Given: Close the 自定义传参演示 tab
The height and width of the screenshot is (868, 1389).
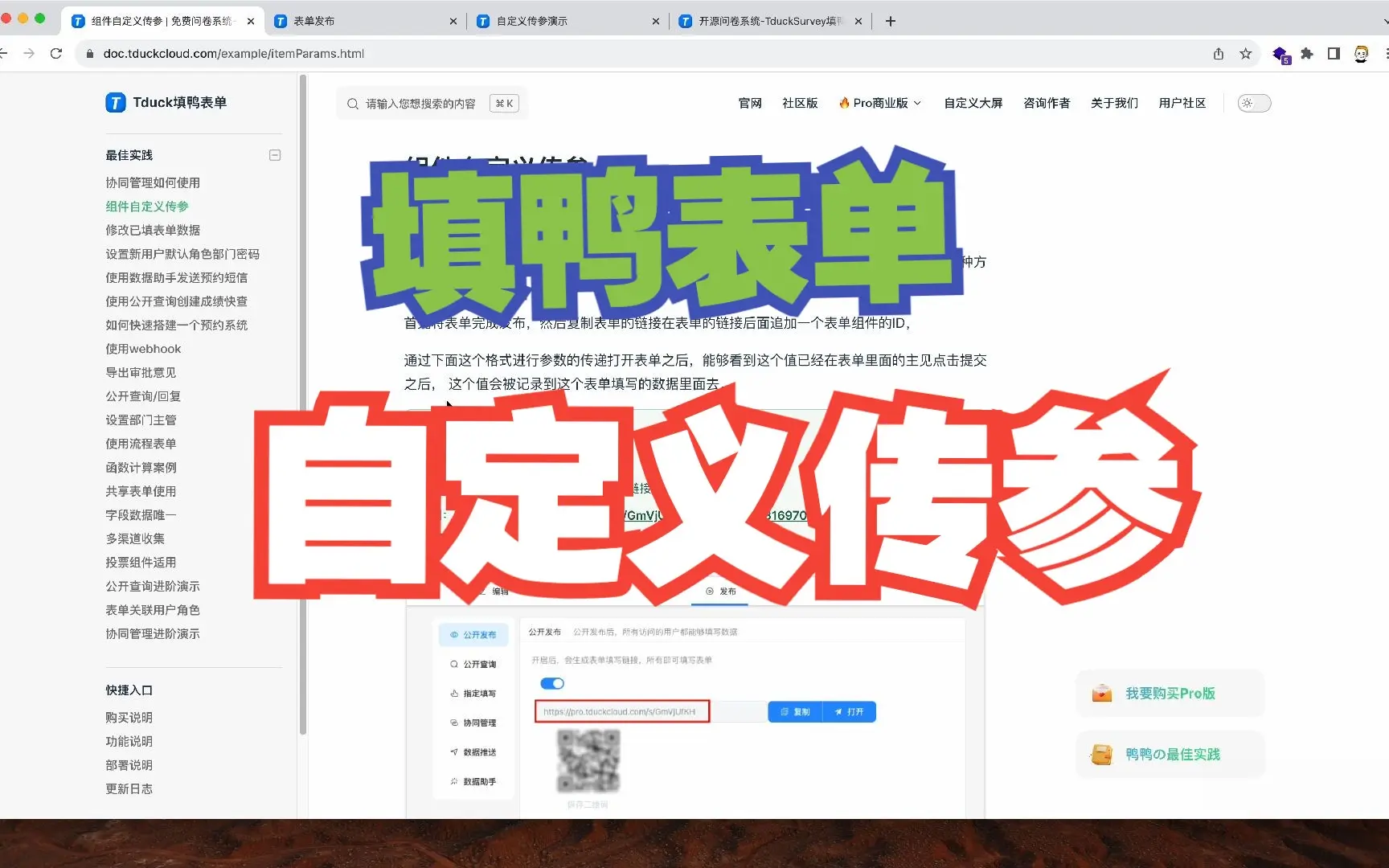Looking at the screenshot, I should 656,22.
